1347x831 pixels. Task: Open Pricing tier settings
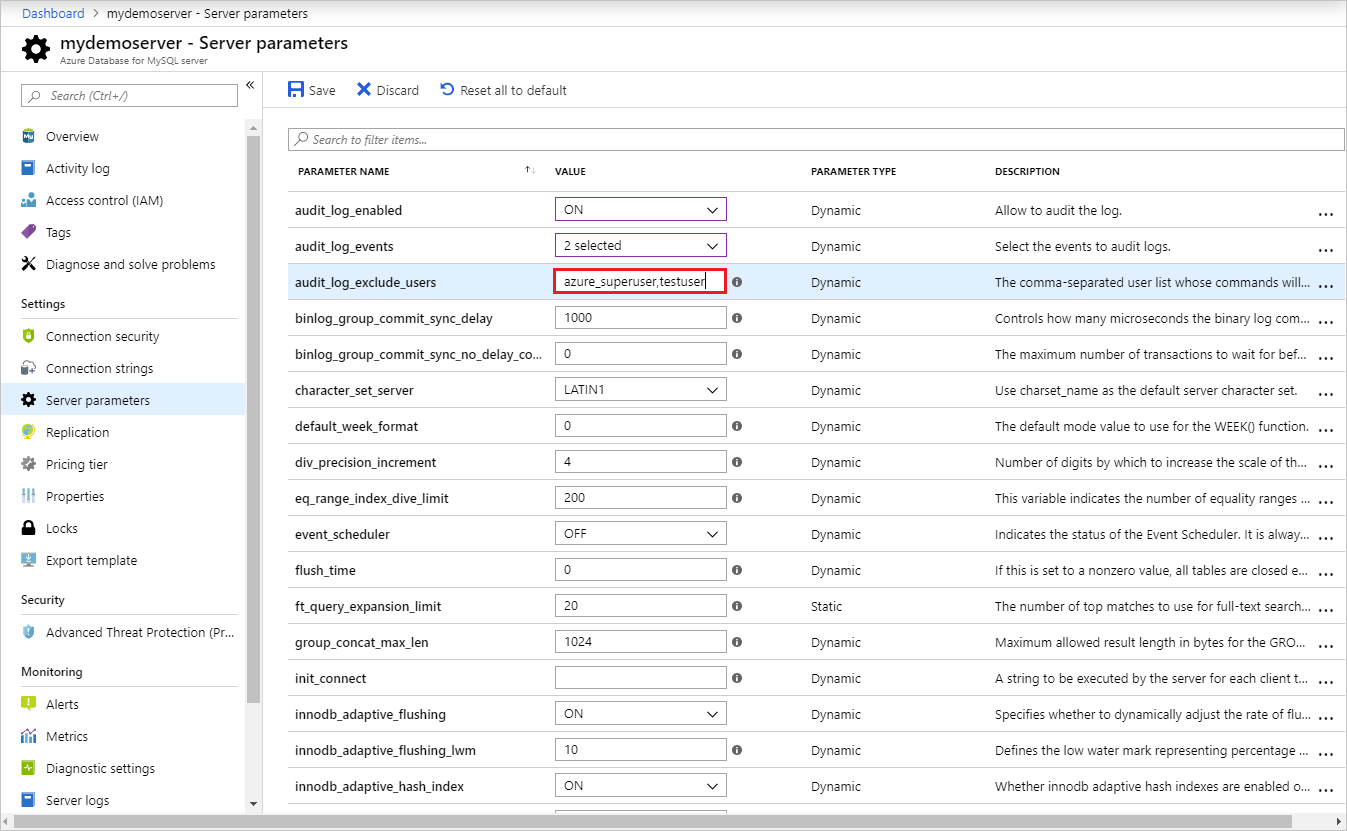point(77,464)
